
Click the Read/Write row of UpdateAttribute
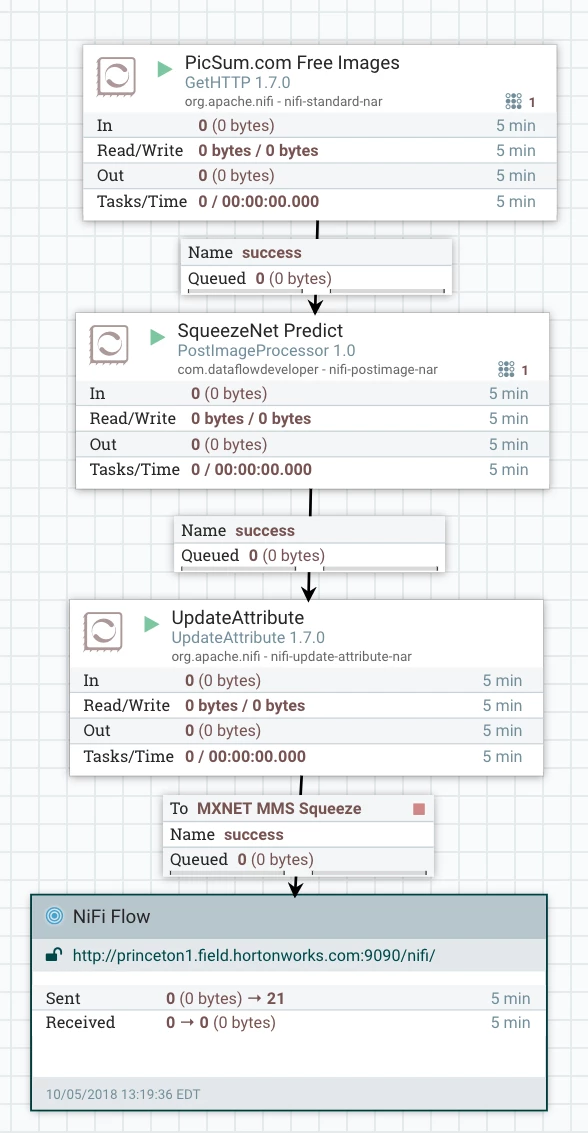click(x=306, y=706)
